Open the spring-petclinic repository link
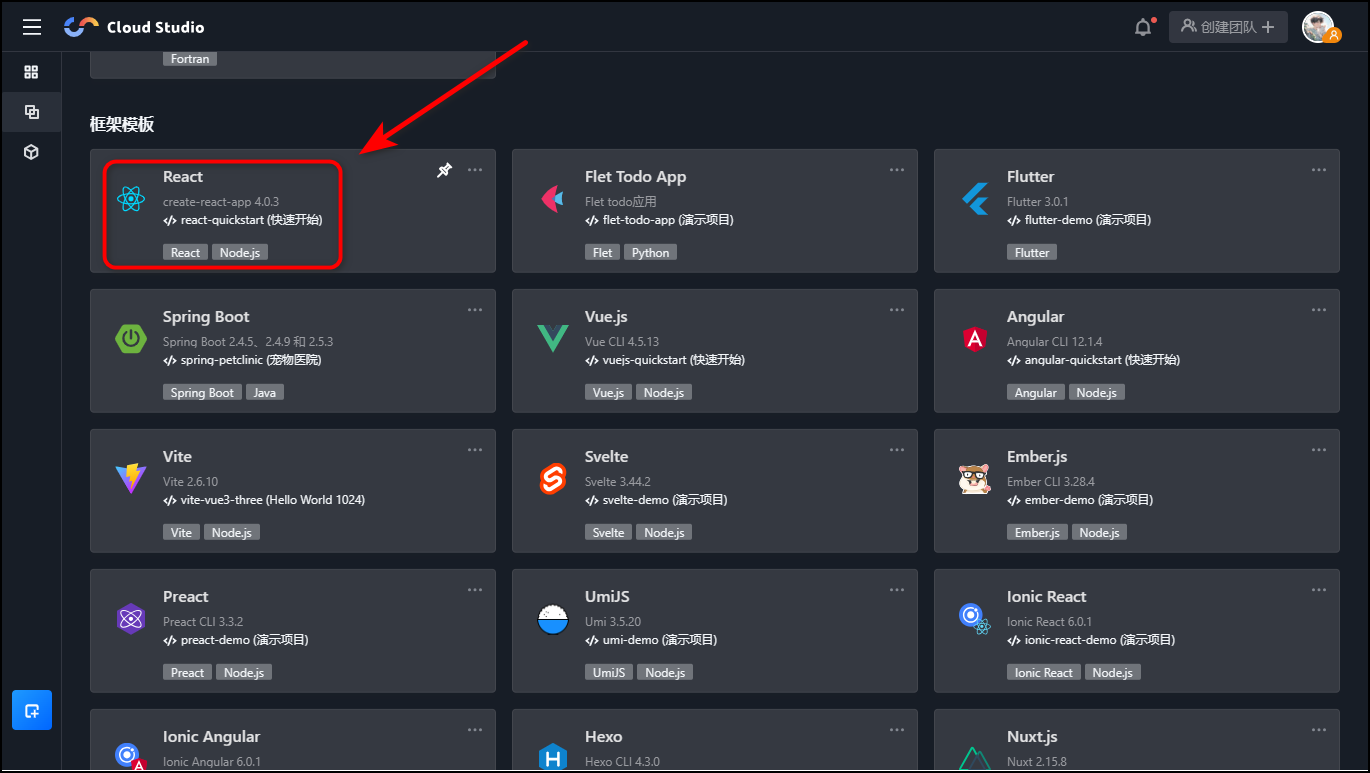This screenshot has height=773, width=1370. coord(242,360)
